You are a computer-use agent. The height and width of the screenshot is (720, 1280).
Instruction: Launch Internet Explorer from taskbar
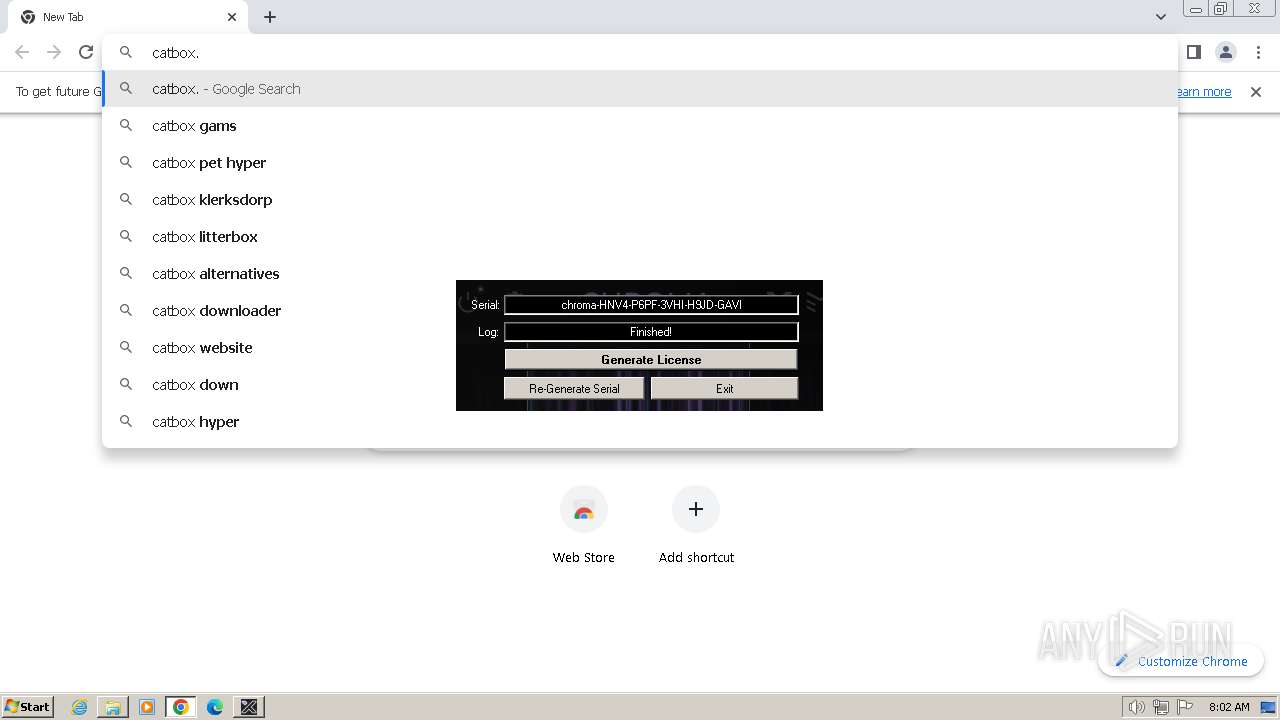(80, 707)
